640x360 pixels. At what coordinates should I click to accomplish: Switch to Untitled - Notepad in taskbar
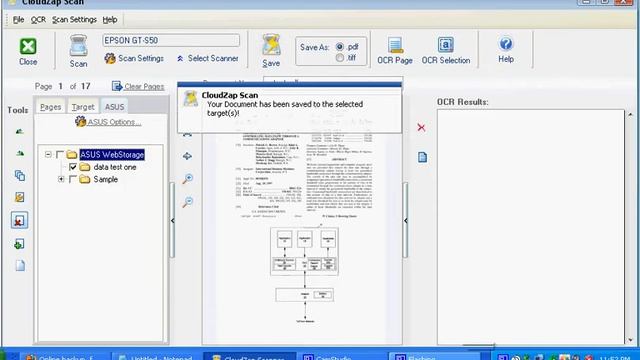[156, 356]
